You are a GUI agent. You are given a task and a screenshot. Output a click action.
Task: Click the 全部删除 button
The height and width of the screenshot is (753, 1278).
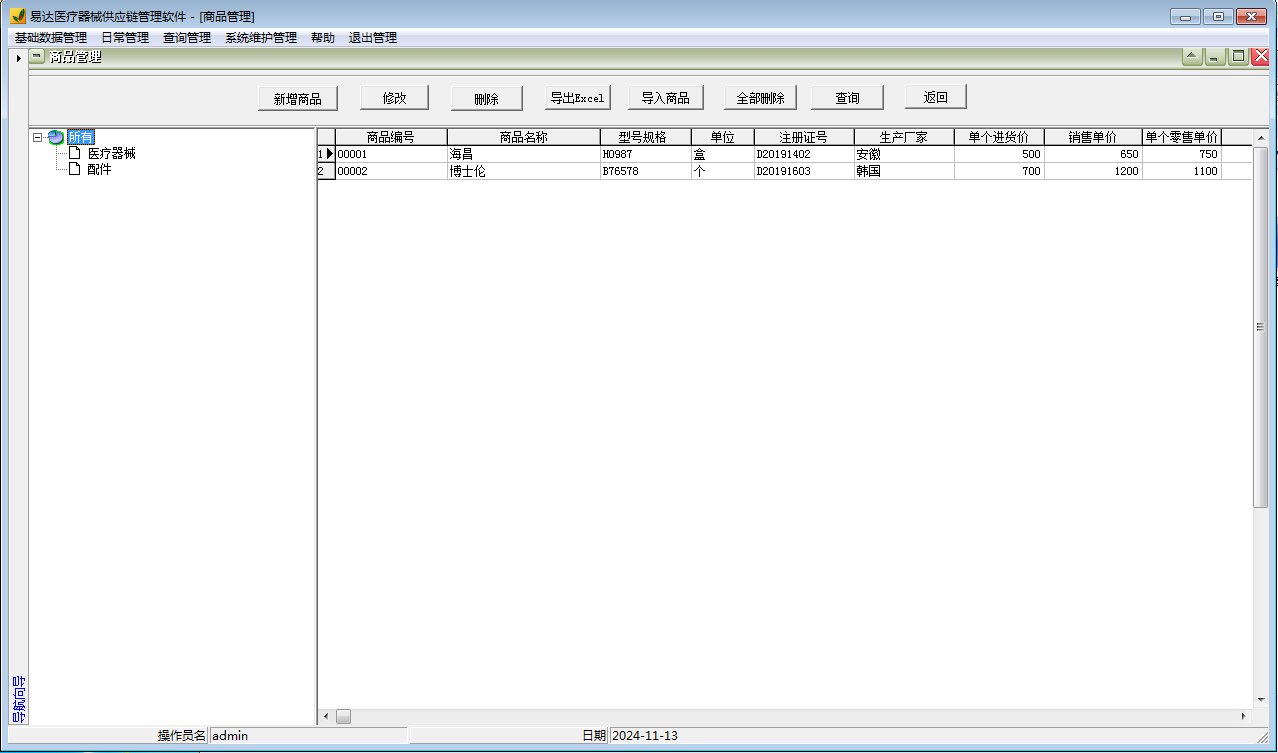tap(760, 98)
